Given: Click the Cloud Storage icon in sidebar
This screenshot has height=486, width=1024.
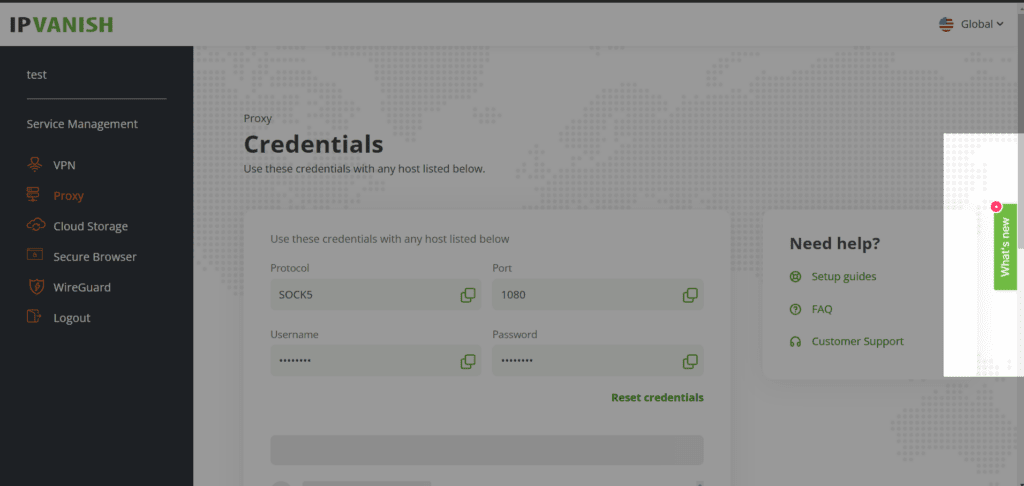Looking at the screenshot, I should pyautogui.click(x=35, y=226).
